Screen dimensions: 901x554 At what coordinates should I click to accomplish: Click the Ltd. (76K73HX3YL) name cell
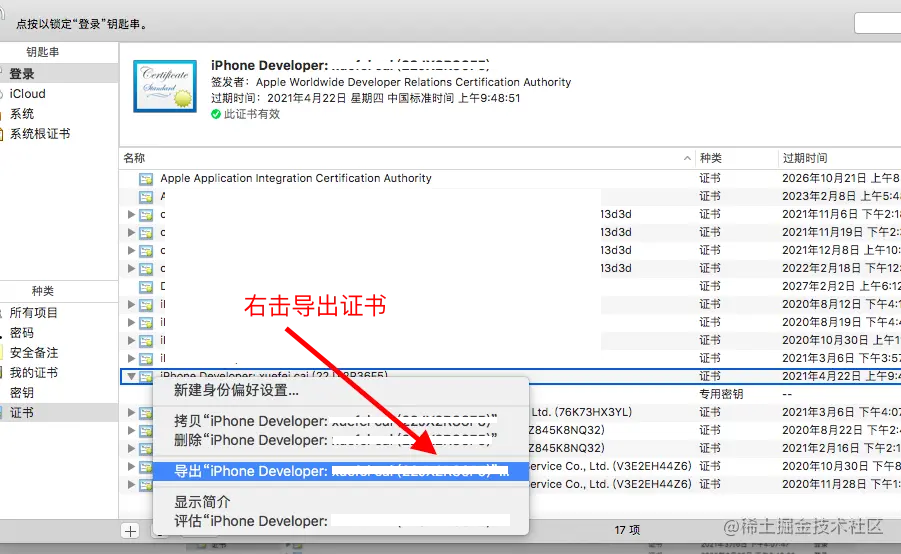[582, 413]
